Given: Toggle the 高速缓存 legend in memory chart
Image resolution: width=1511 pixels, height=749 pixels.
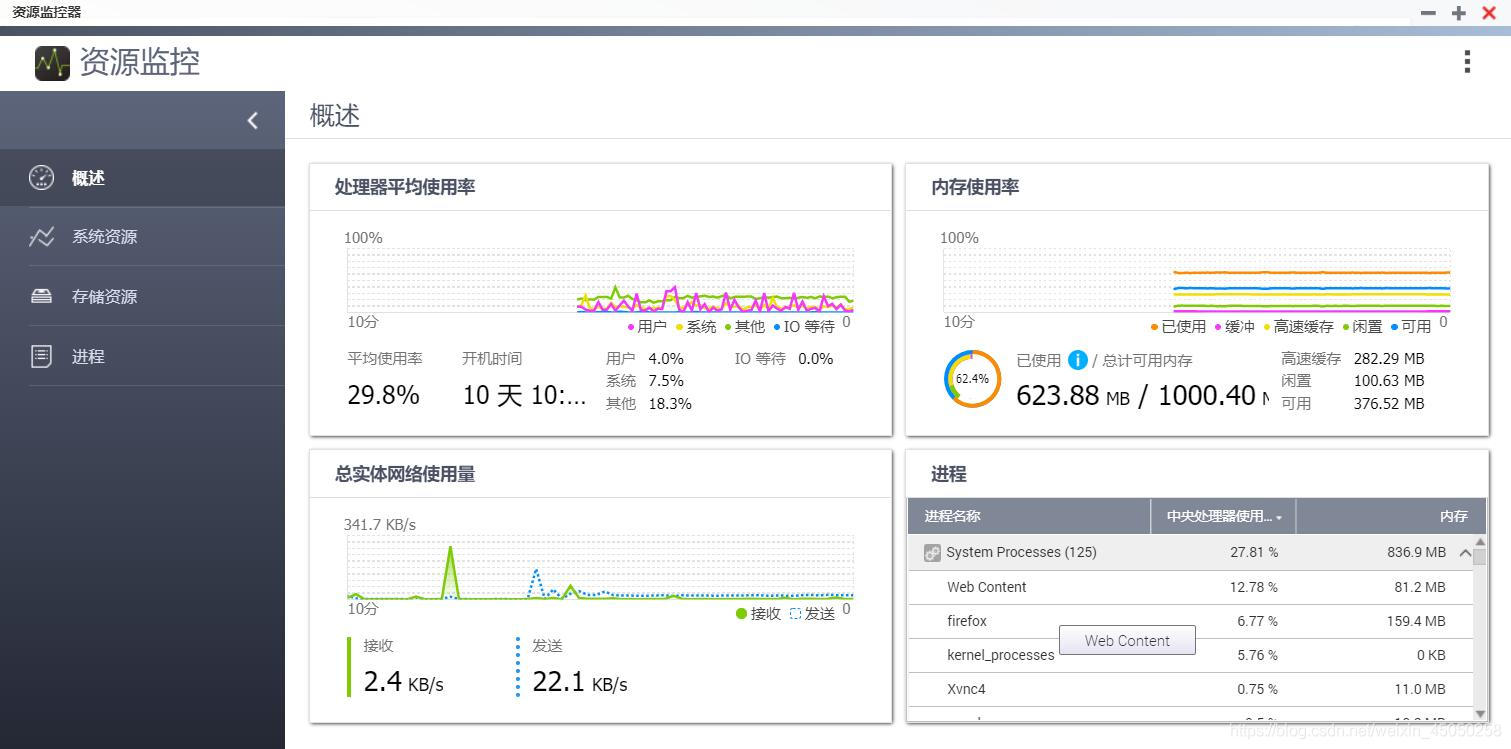Looking at the screenshot, I should 1298,326.
